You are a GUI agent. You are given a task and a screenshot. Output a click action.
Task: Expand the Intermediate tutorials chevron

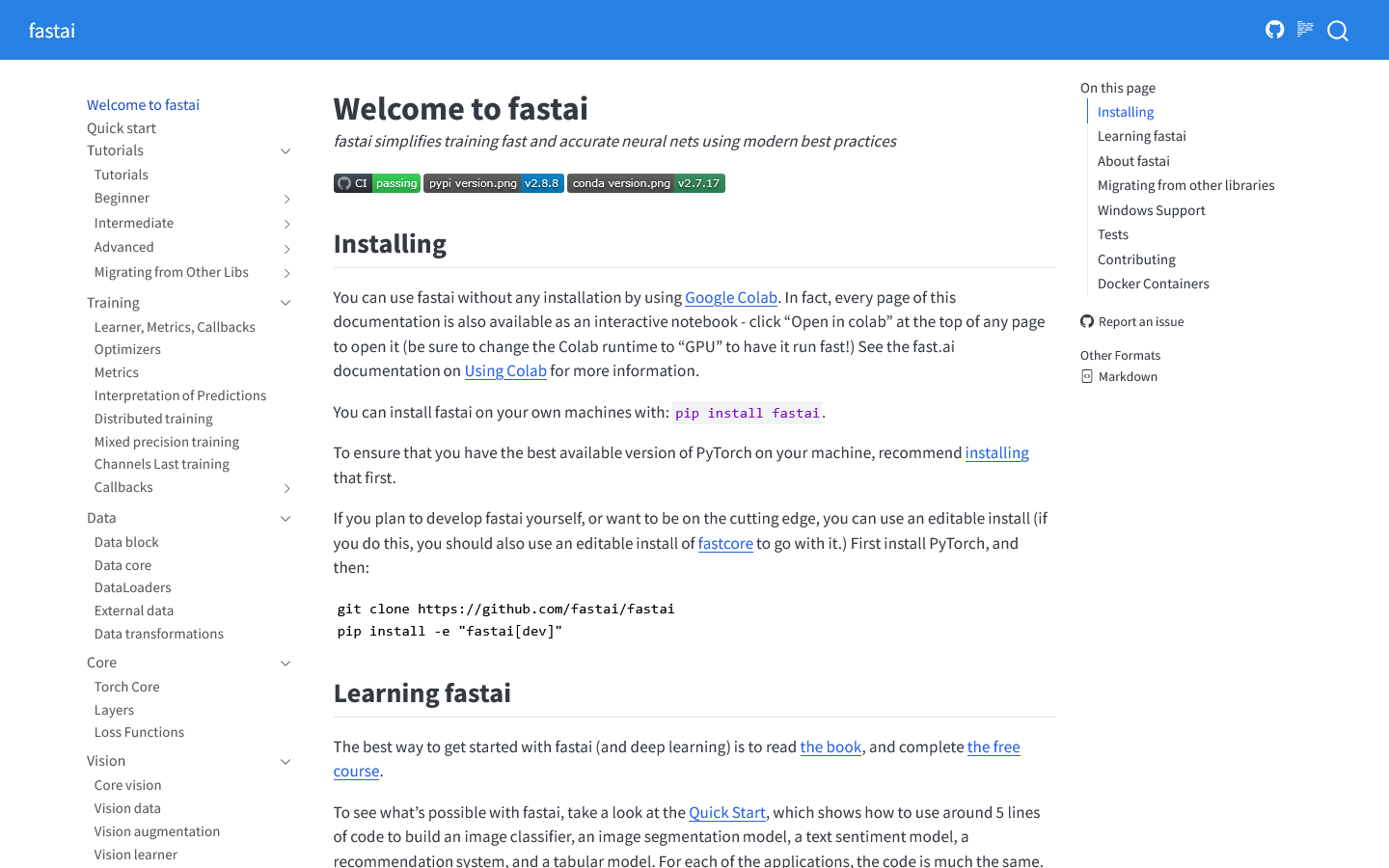click(x=286, y=224)
